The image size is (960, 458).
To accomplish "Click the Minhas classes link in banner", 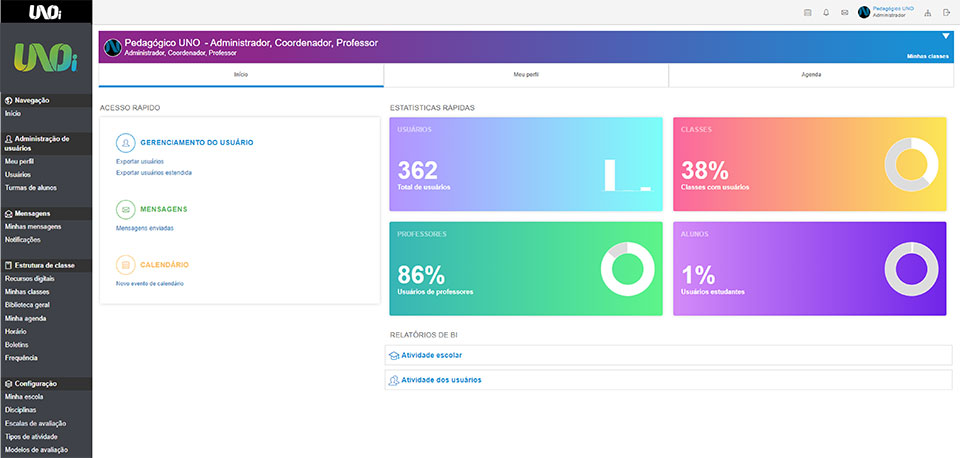I will pyautogui.click(x=928, y=56).
